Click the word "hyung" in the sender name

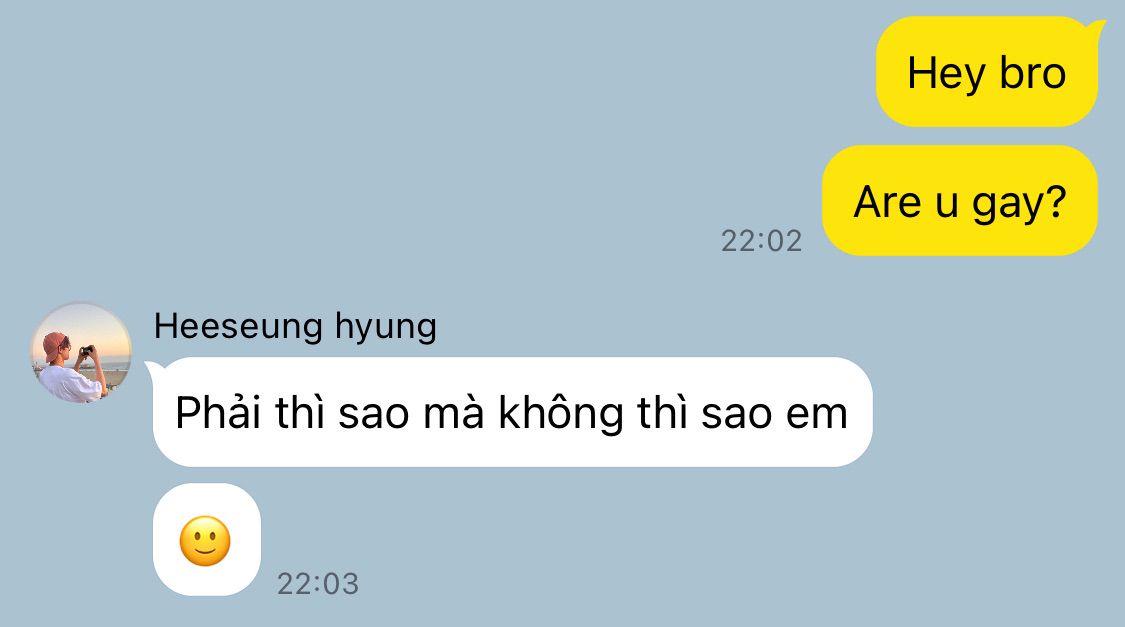tap(385, 329)
